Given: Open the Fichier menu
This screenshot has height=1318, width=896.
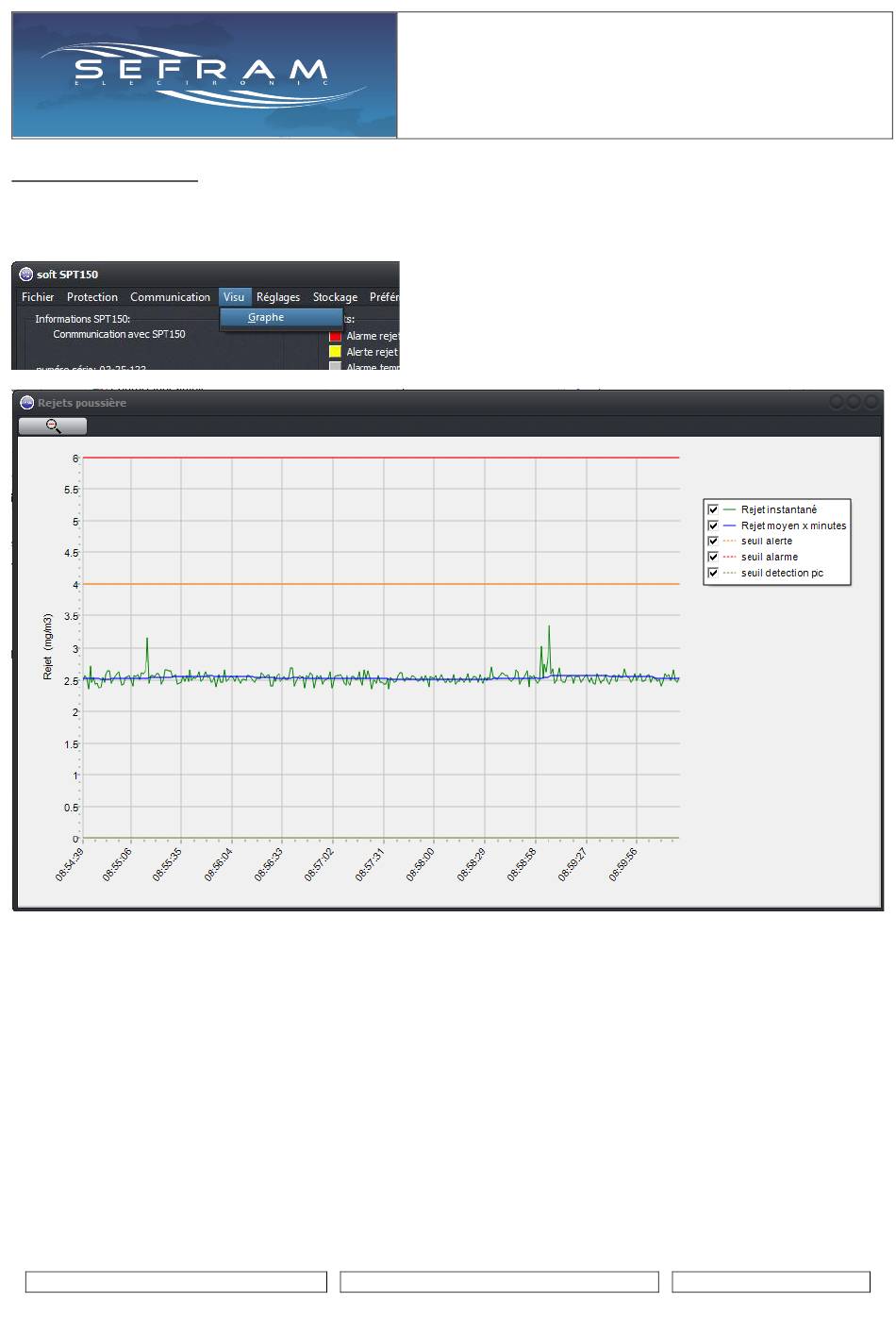Looking at the screenshot, I should [38, 297].
